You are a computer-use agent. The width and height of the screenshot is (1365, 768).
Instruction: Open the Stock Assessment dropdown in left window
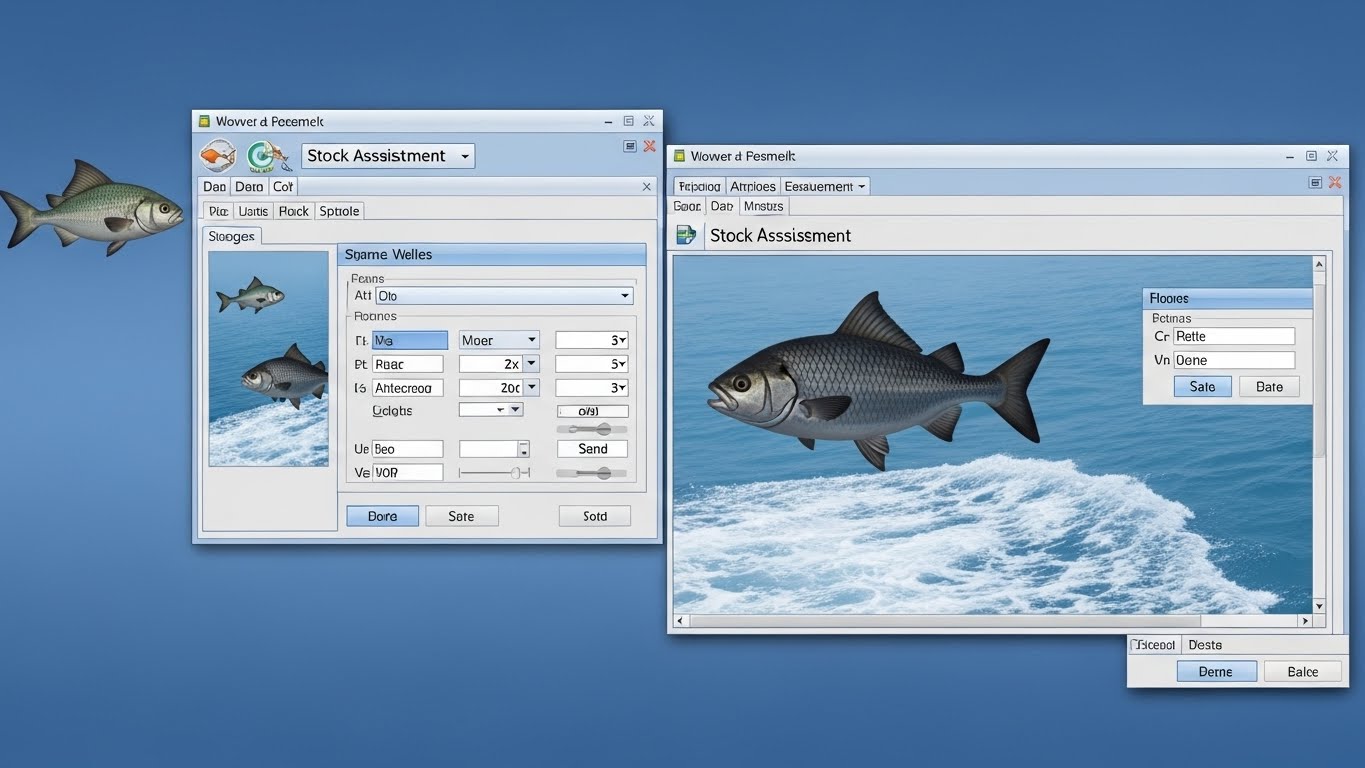(465, 156)
